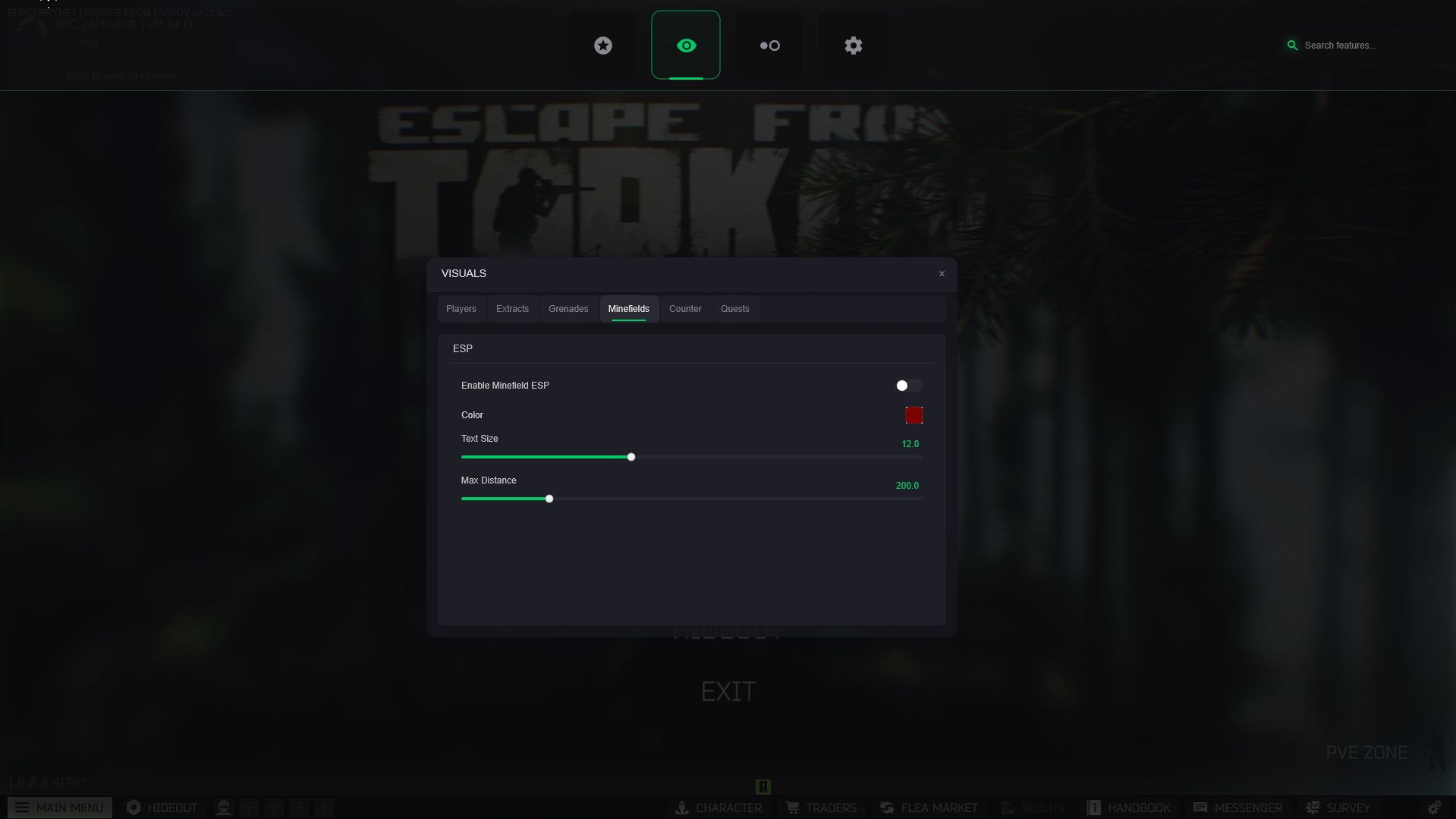1456x819 pixels.
Task: Click the player avatar icon in bottom bar
Action: [x=223, y=808]
